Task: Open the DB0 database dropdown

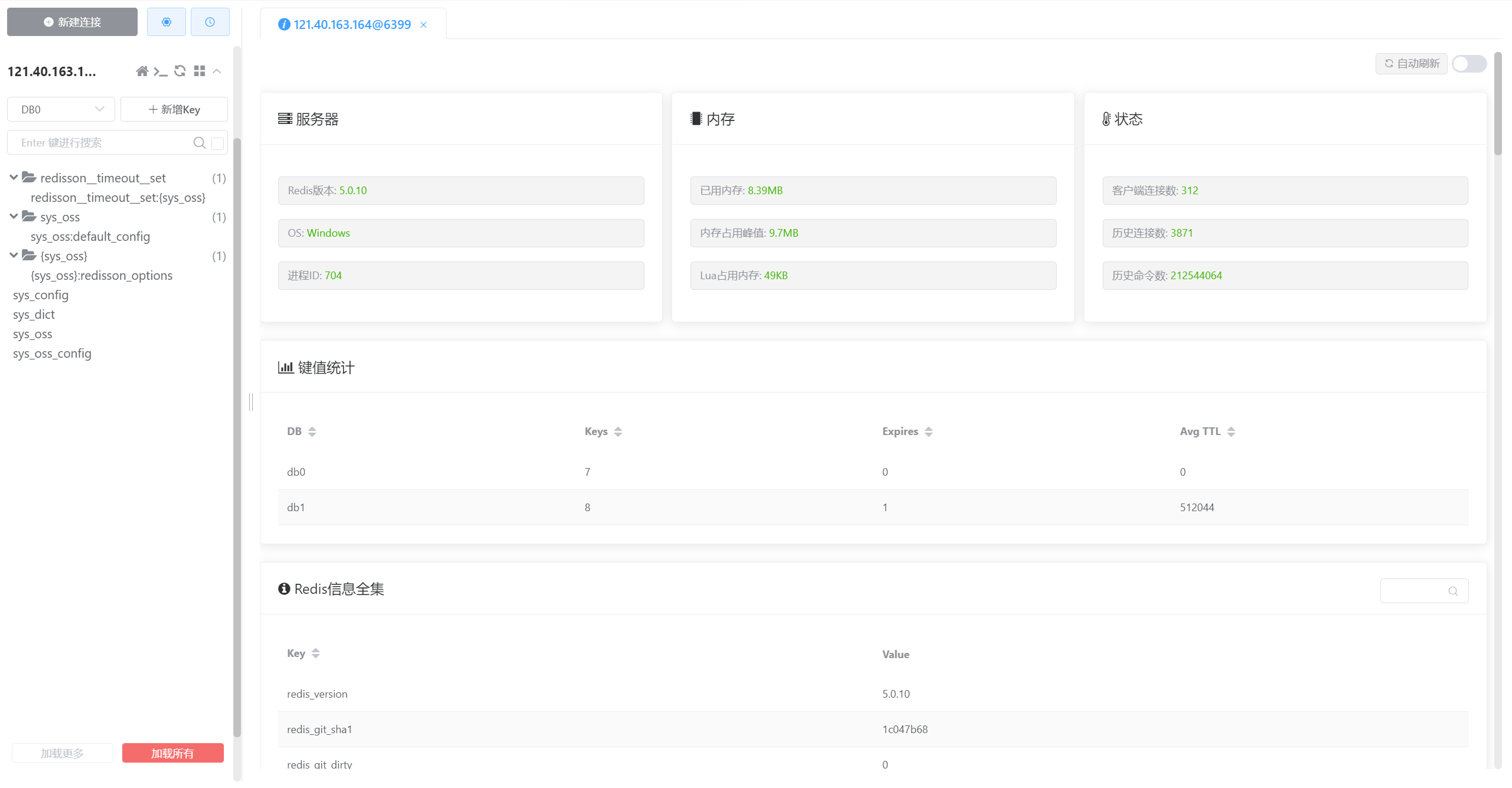Action: (61, 109)
